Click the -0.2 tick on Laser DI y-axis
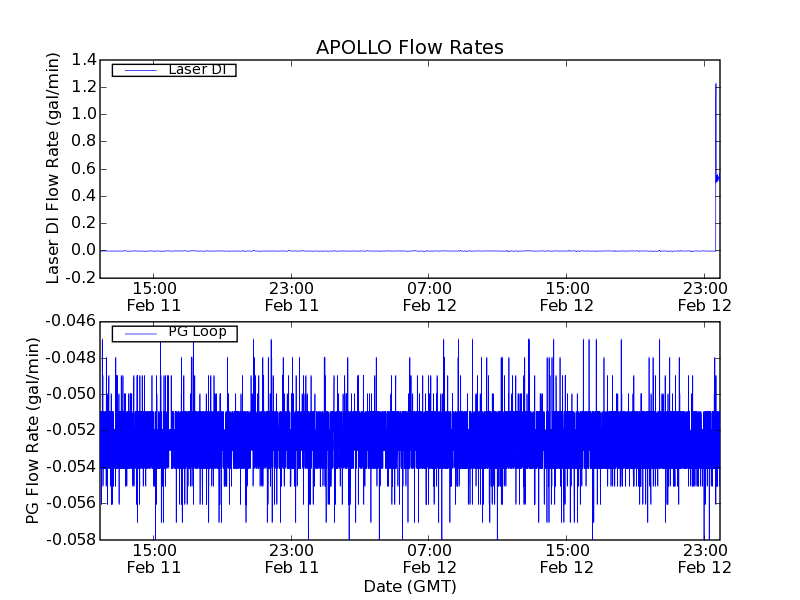The image size is (800, 600). pyautogui.click(x=80, y=277)
